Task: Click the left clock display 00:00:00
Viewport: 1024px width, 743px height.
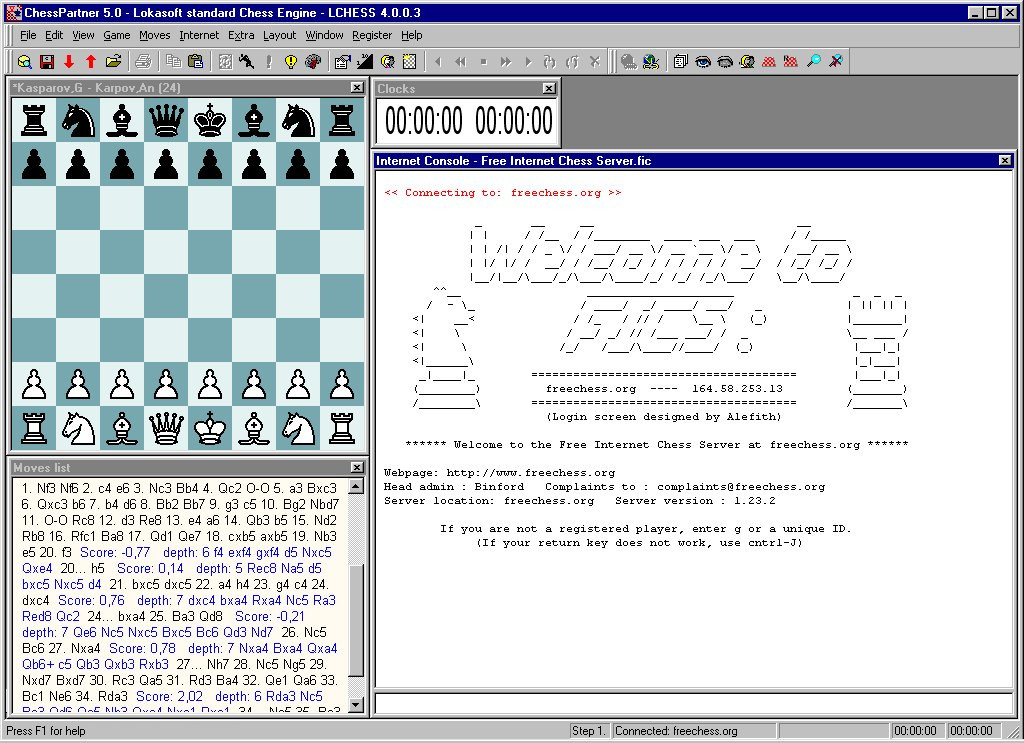Action: click(424, 121)
